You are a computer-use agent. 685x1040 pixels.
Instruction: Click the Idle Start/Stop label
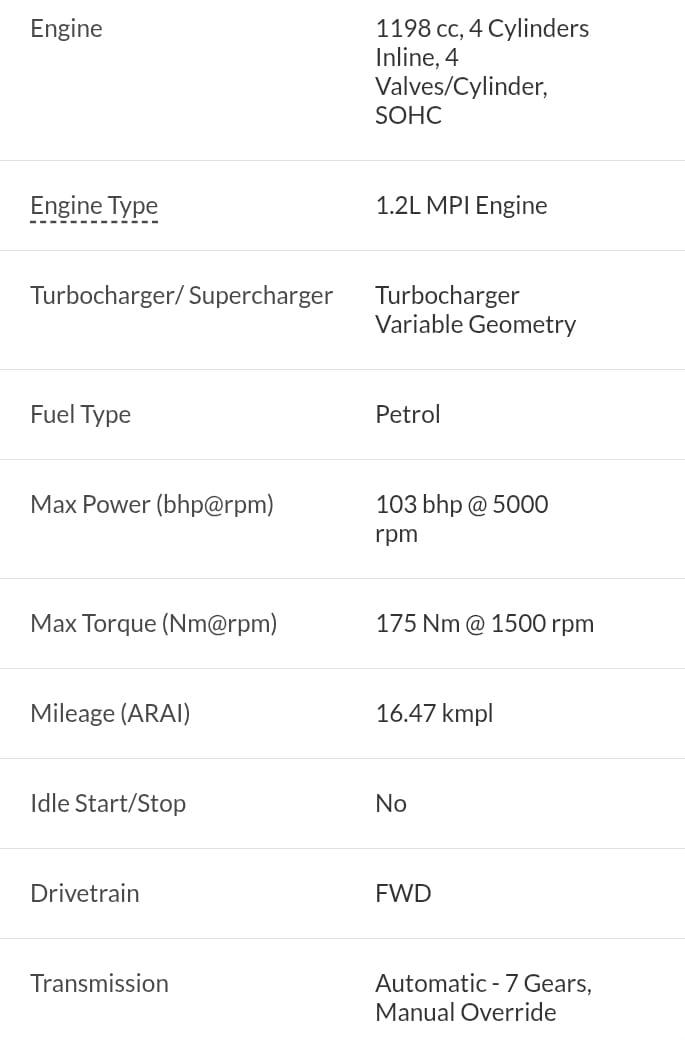point(108,804)
